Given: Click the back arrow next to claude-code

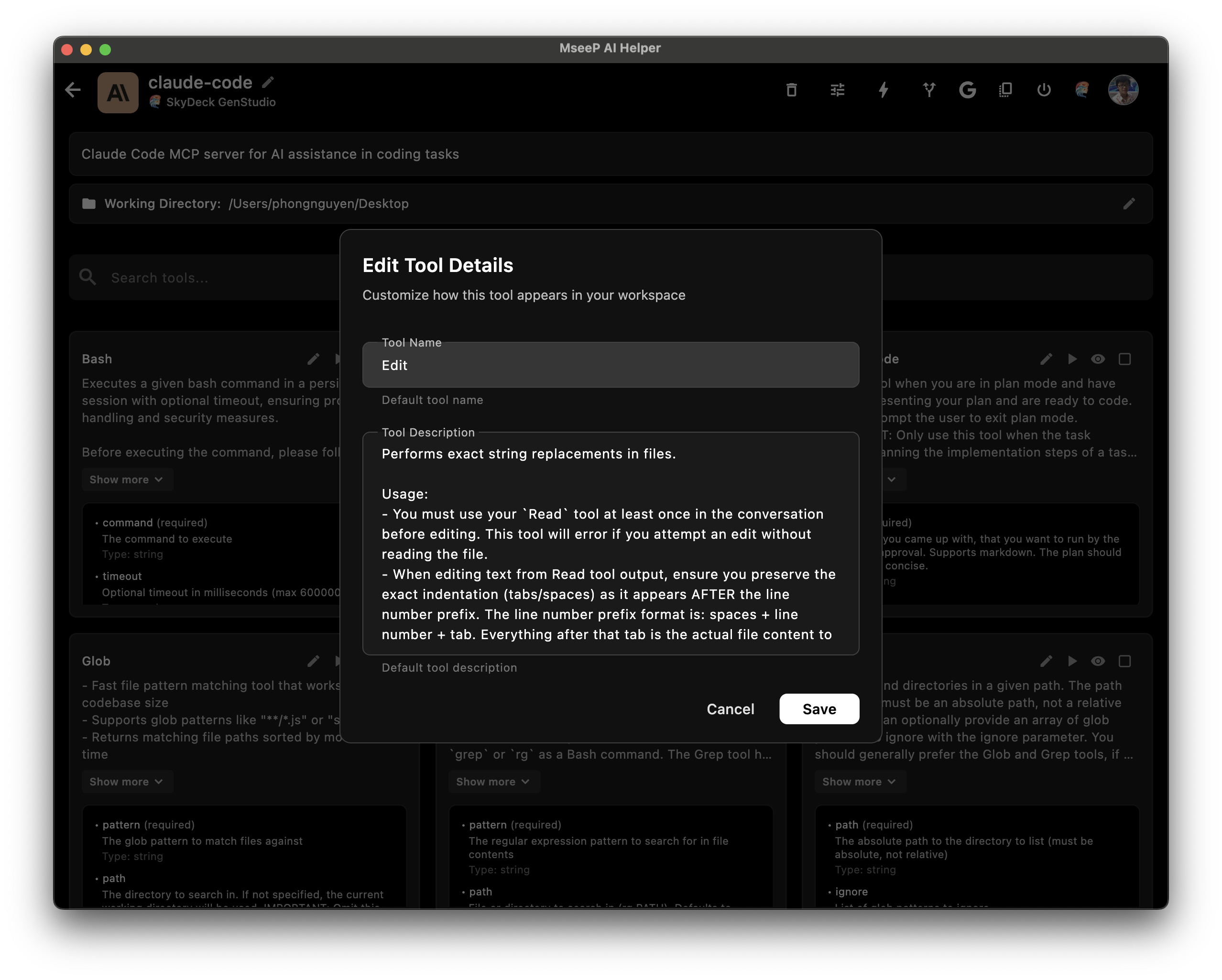Looking at the screenshot, I should [x=73, y=89].
